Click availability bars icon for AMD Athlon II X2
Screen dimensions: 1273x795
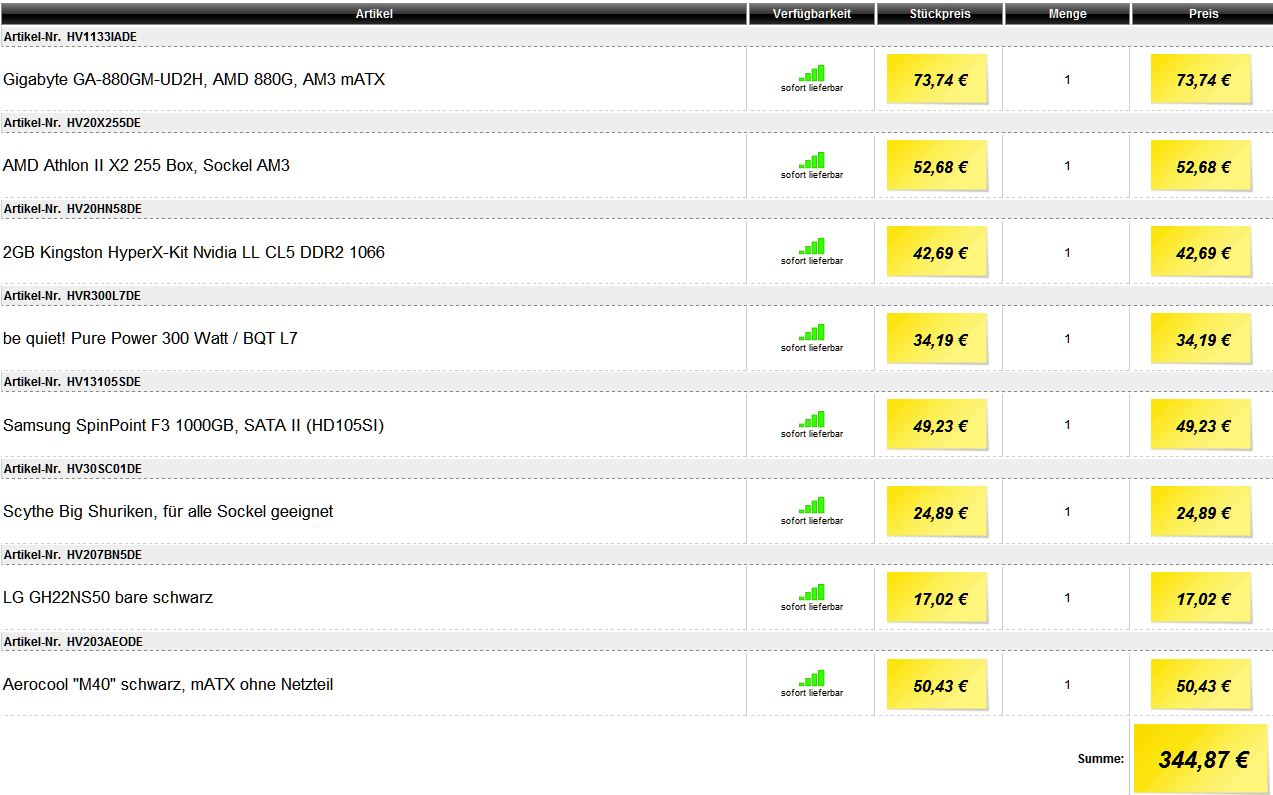click(812, 160)
